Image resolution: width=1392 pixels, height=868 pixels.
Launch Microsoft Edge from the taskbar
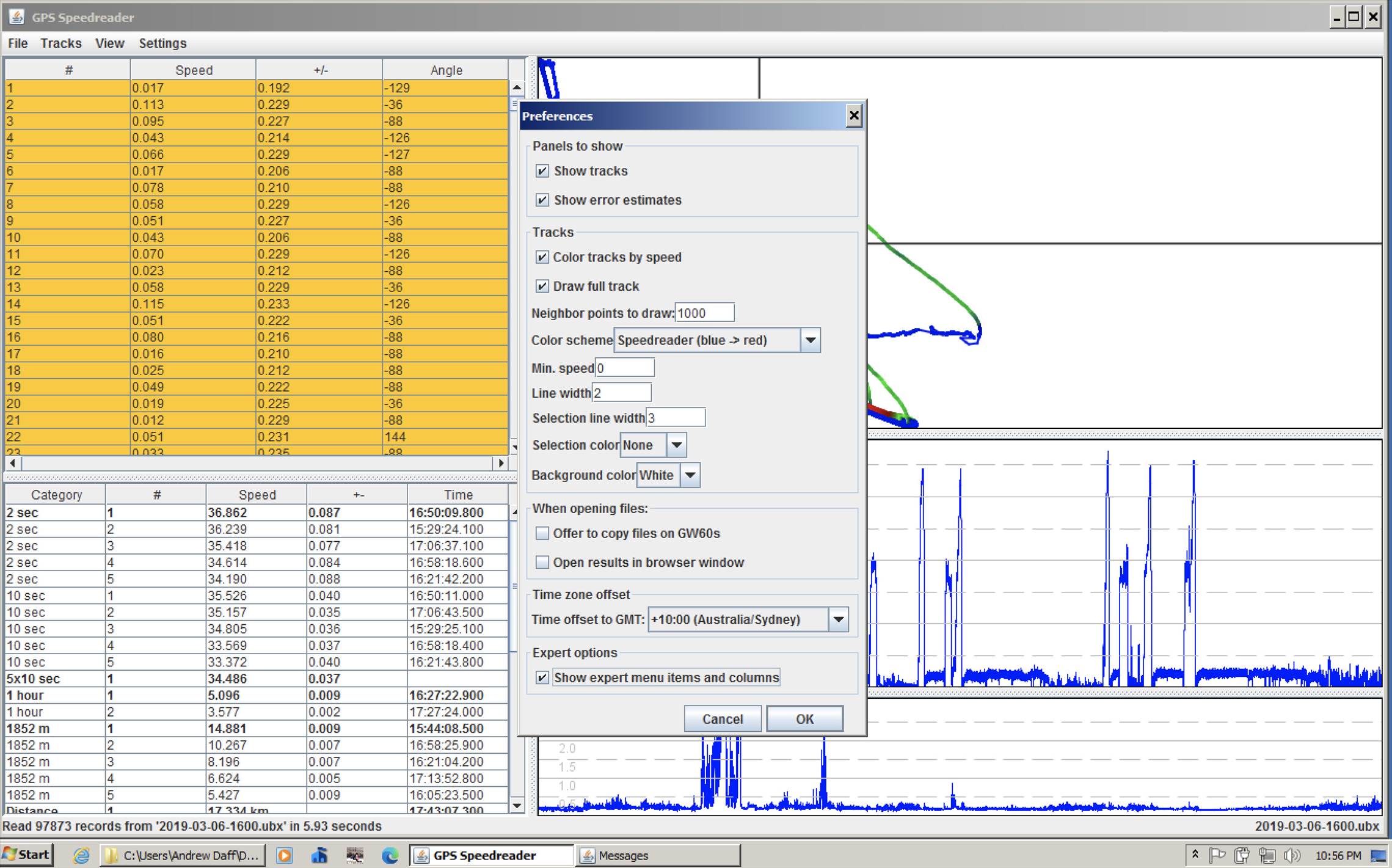(x=390, y=855)
